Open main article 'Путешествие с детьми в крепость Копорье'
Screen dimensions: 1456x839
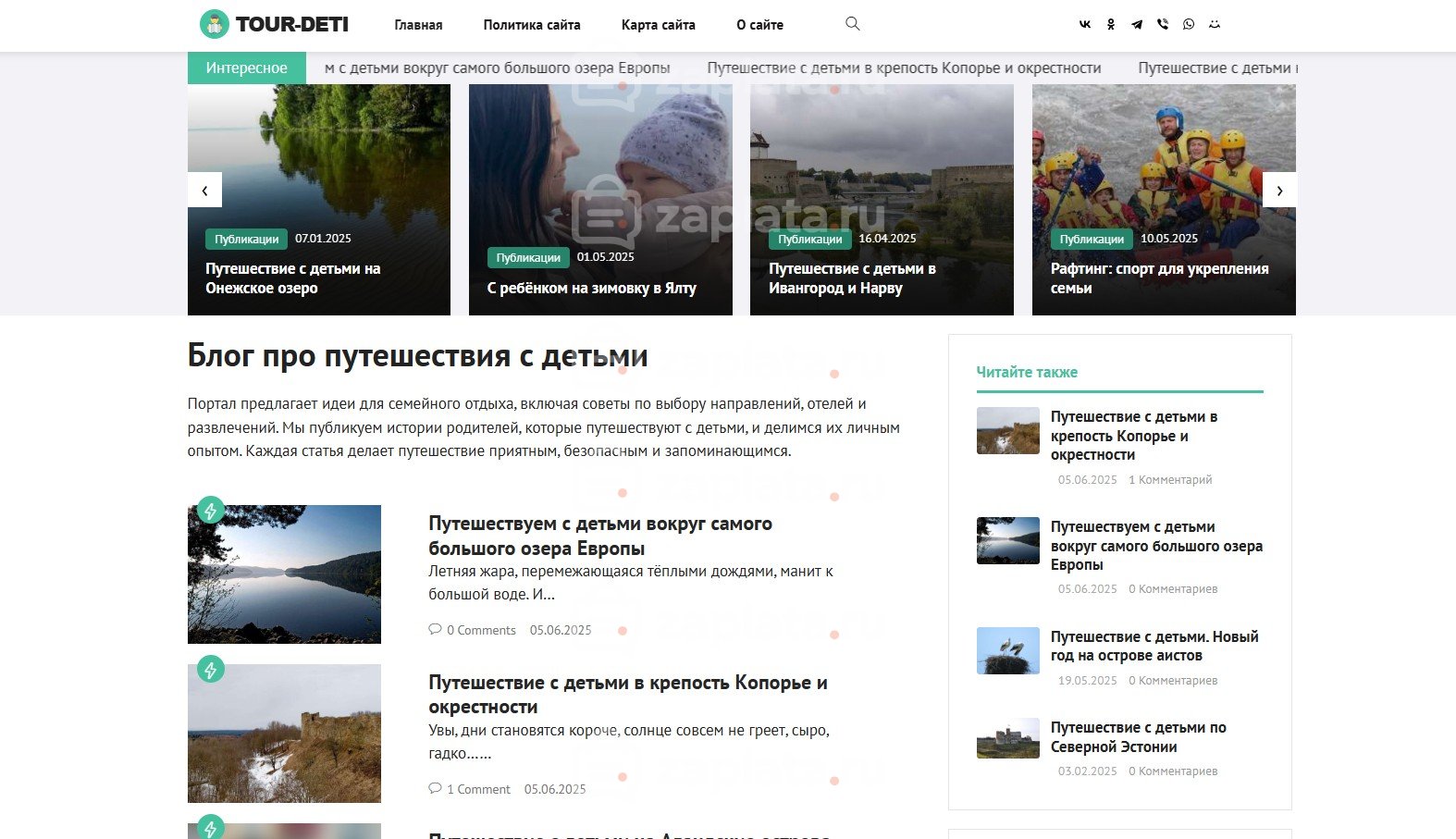coord(628,695)
